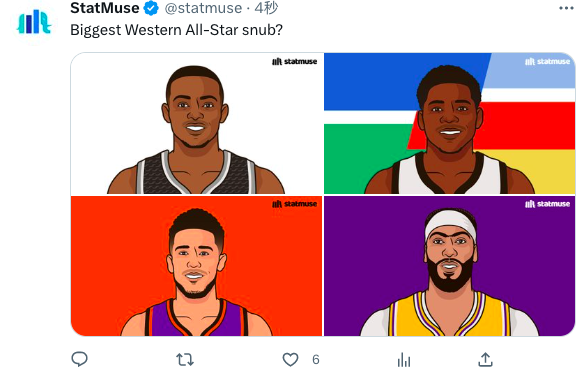588x378 pixels.
Task: Open the StatMuse profile avatar logo
Action: pos(34,22)
